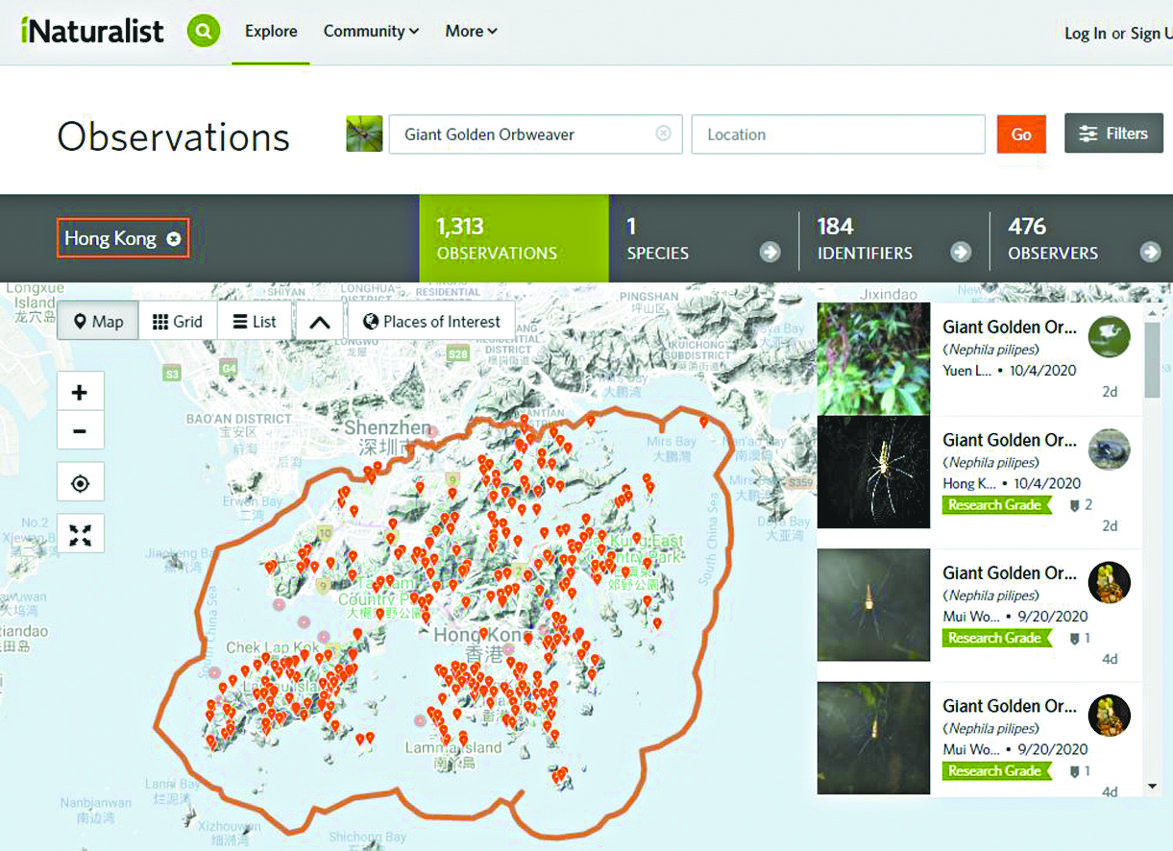Remove the Hong Kong place filter
Image resolution: width=1173 pixels, height=851 pixels.
coord(174,239)
